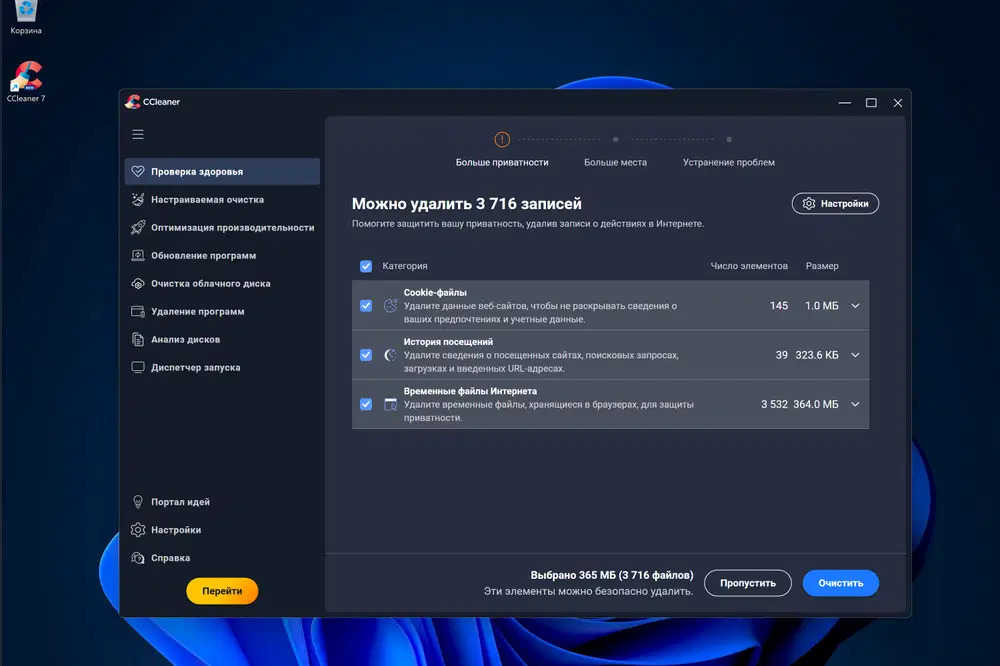Open Диспетчер запуска section
Screen dimensions: 1000x666
pyautogui.click(x=223, y=367)
